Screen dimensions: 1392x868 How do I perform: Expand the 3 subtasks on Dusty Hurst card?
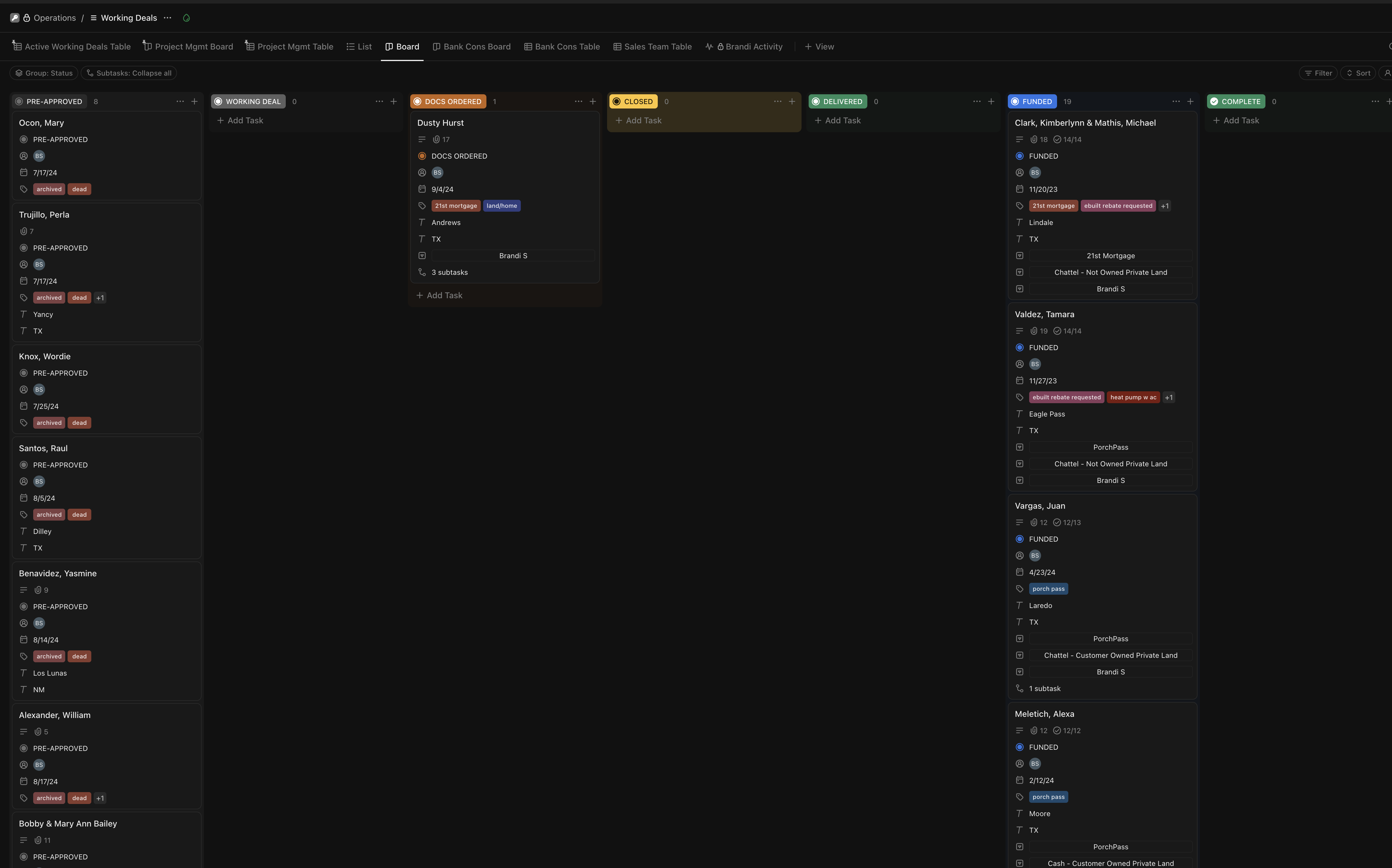tap(449, 272)
